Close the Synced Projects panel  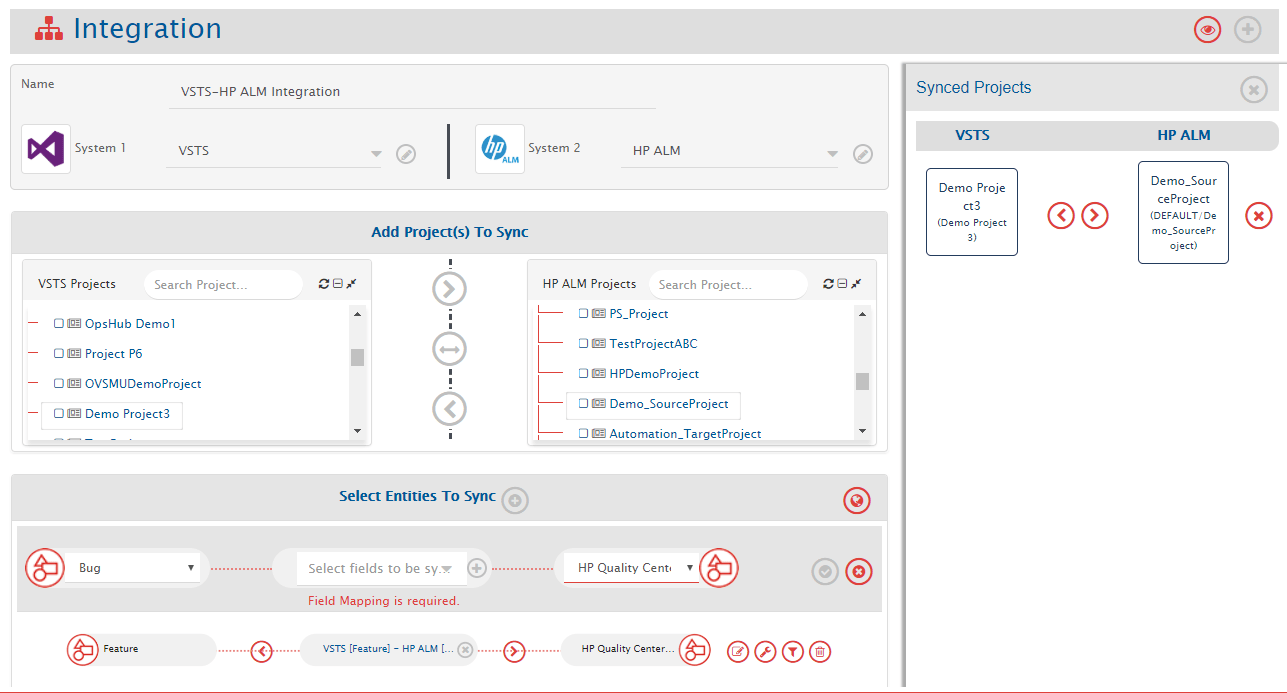pyautogui.click(x=1253, y=90)
